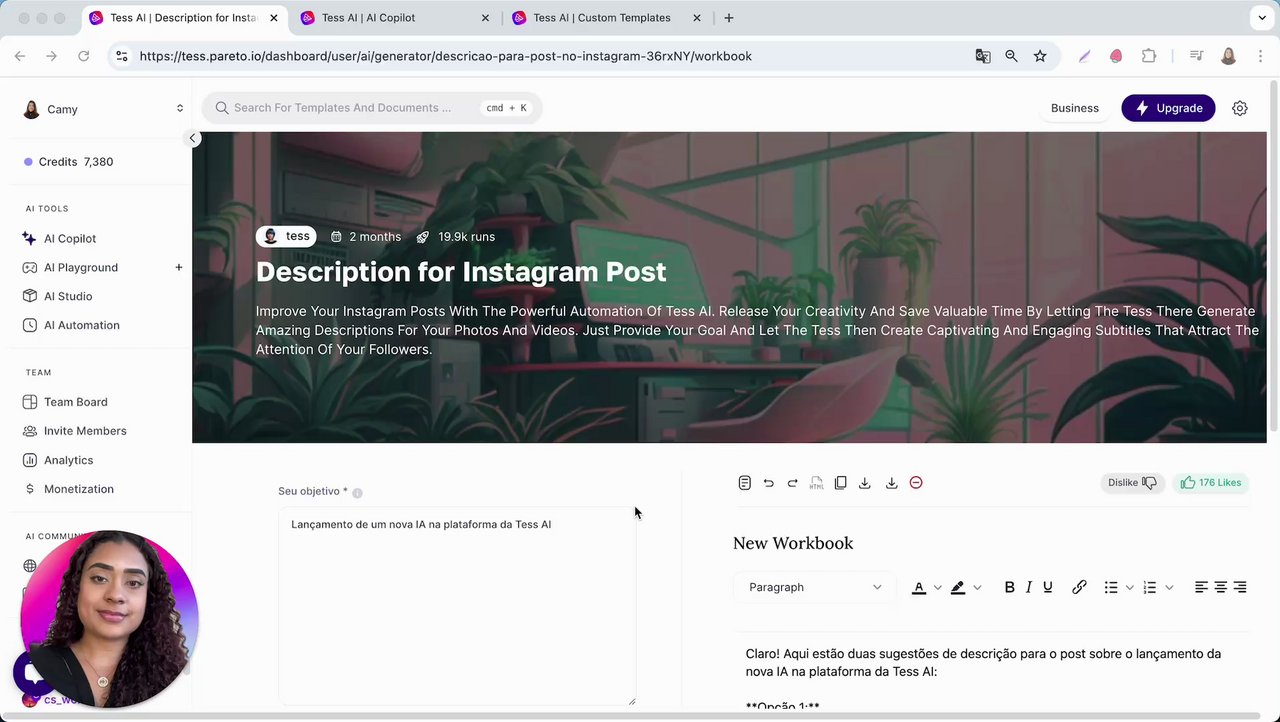Insert a numbered list
The image size is (1280, 722).
[x=1149, y=587]
